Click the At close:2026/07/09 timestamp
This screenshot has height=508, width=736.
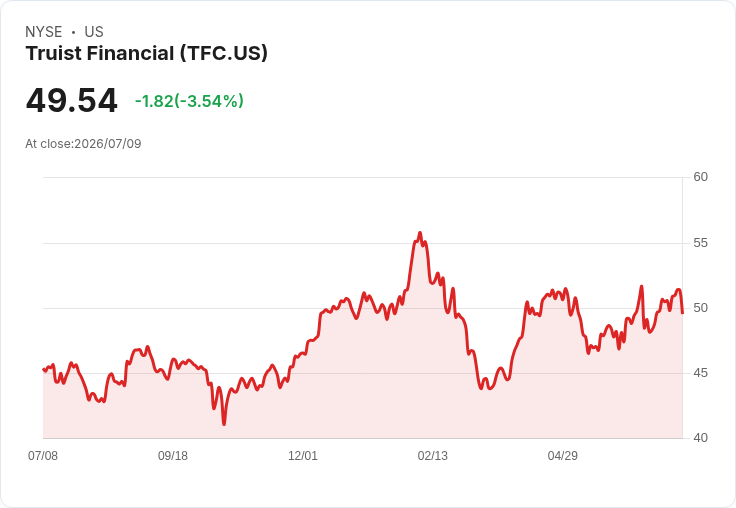(83, 144)
